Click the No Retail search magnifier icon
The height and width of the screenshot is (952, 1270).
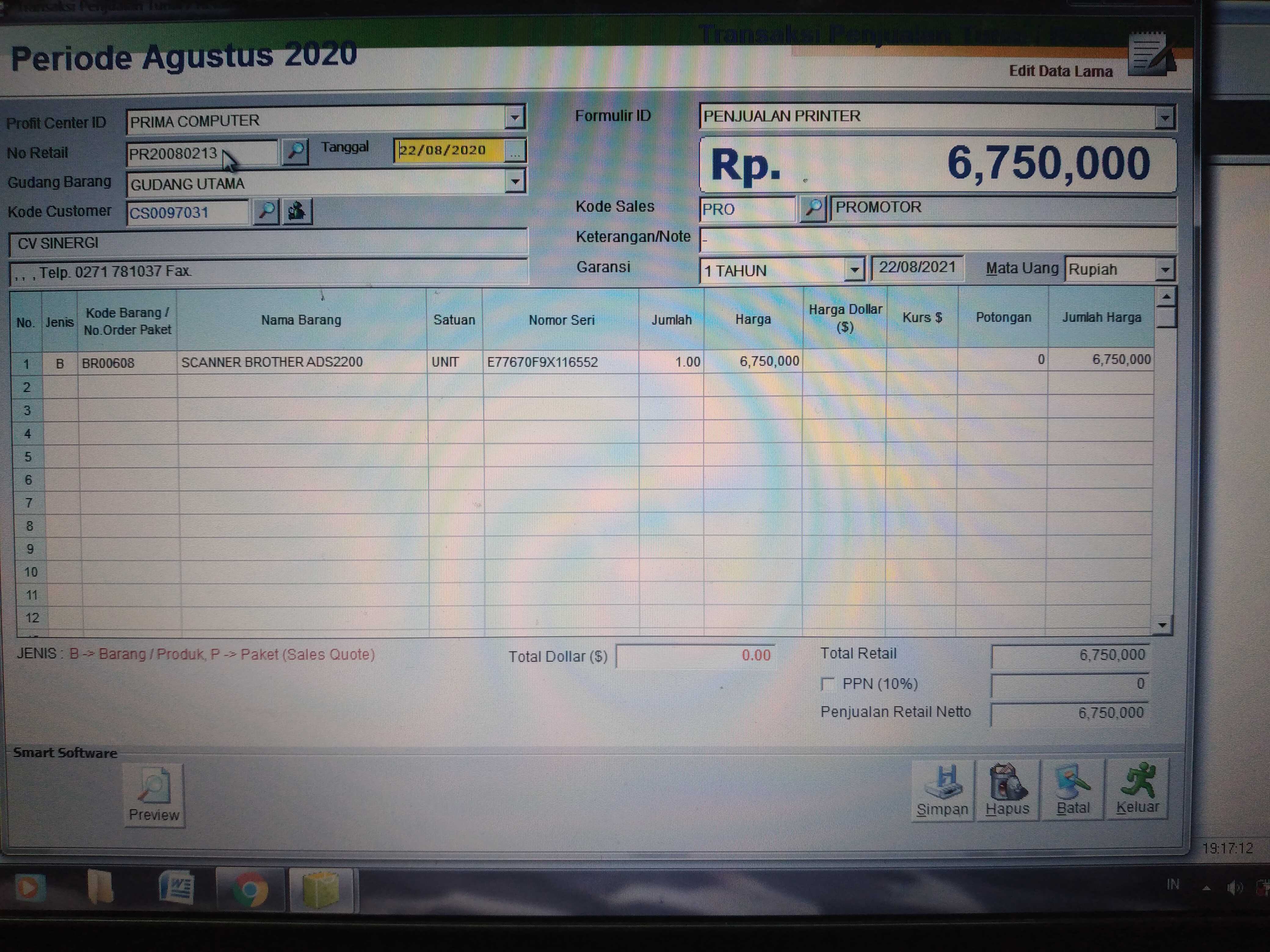(295, 151)
